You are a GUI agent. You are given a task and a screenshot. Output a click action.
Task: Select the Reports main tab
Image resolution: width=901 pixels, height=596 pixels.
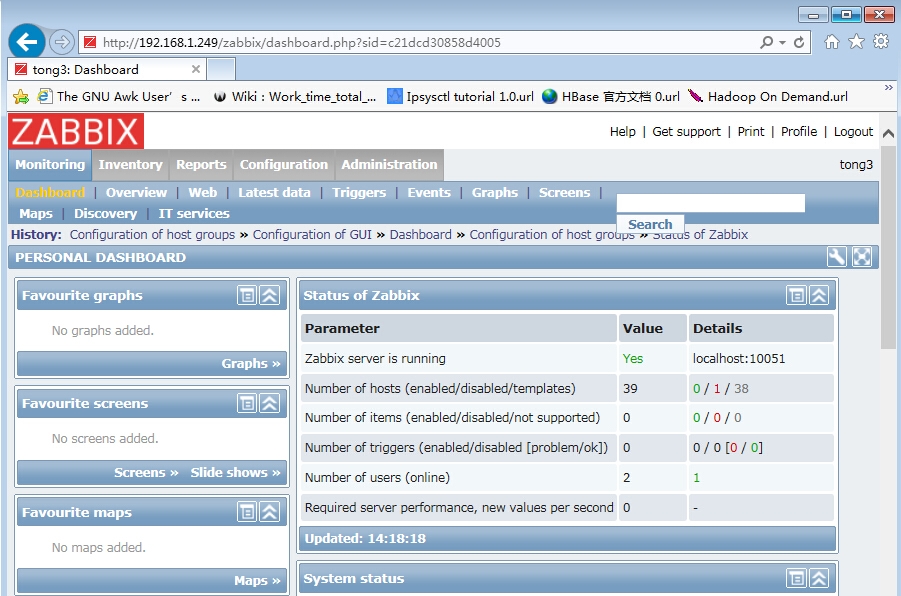coord(201,165)
